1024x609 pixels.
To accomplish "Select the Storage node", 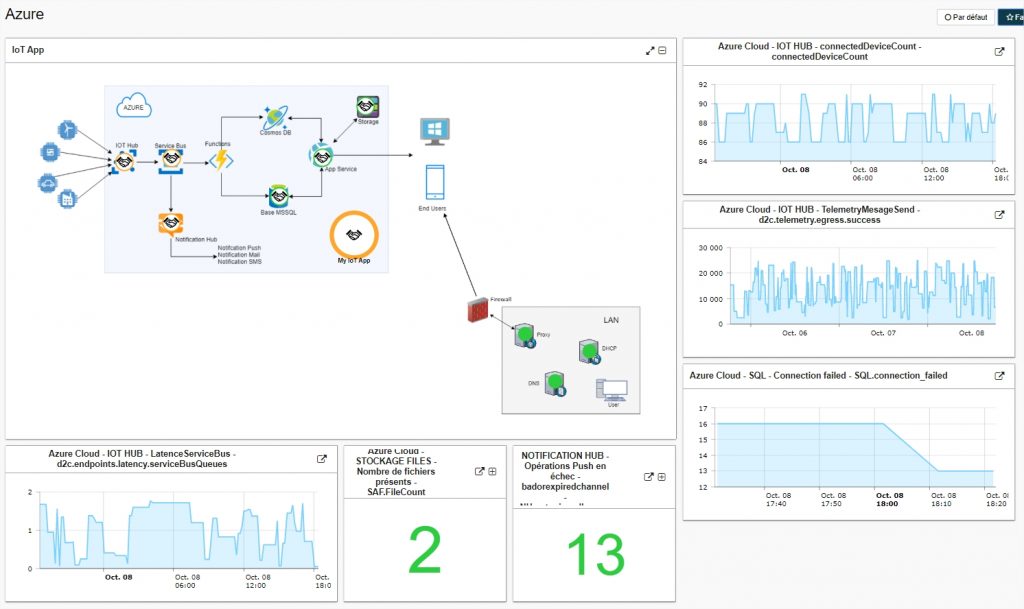I will click(368, 107).
